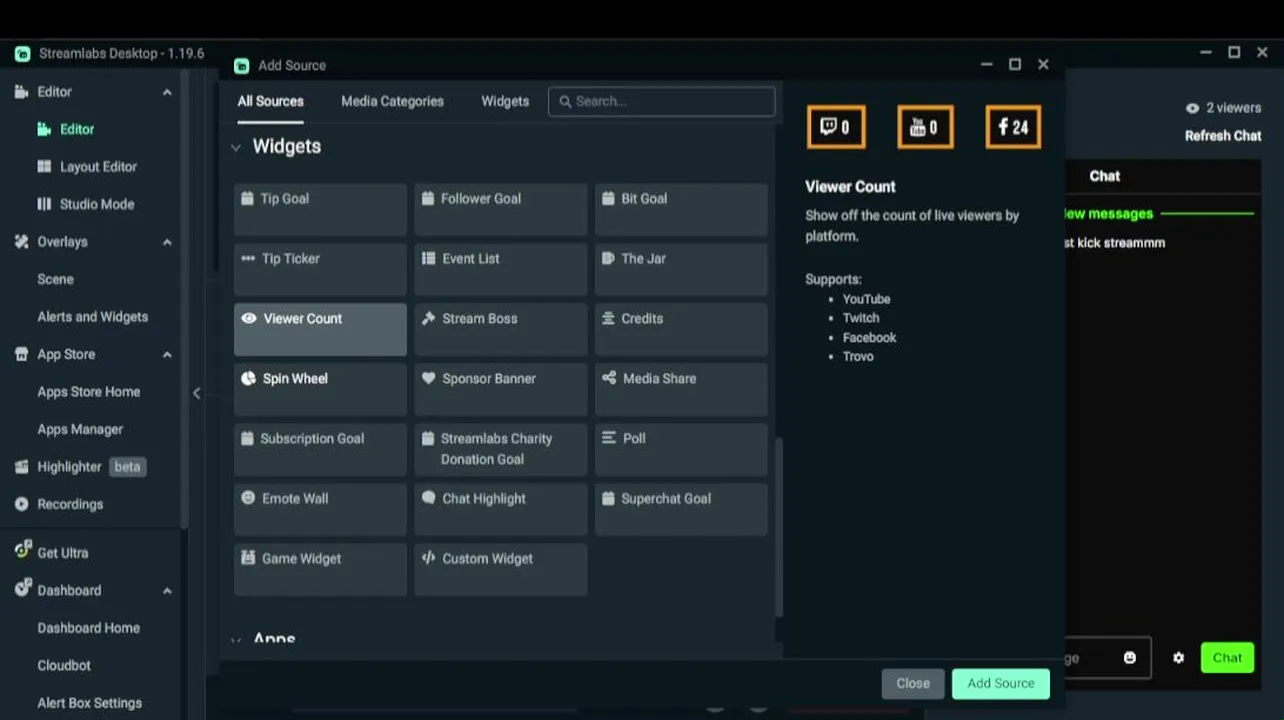The height and width of the screenshot is (720, 1284).
Task: Switch to the Widgets tab
Action: pos(505,101)
